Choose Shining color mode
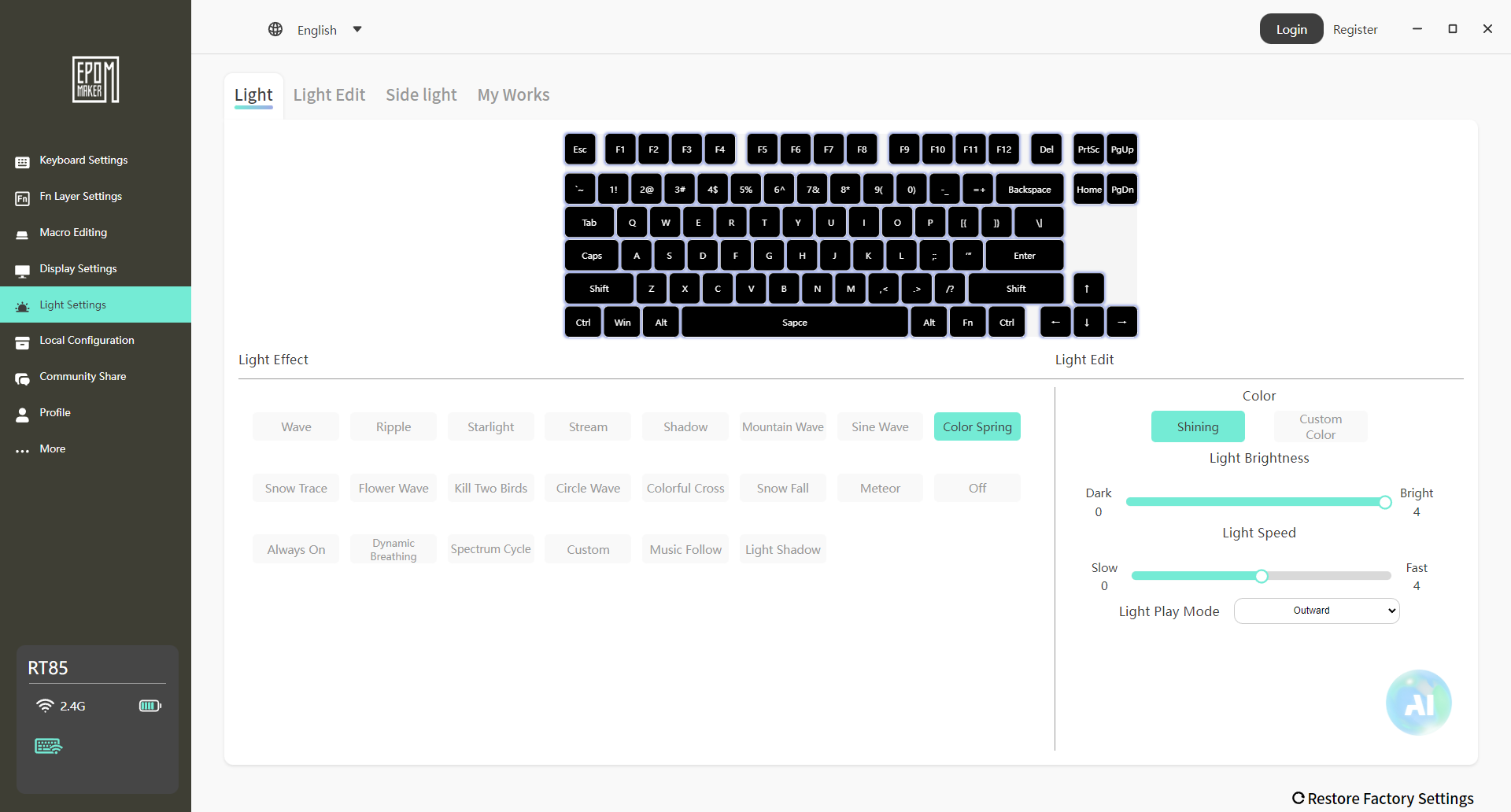 [1198, 426]
